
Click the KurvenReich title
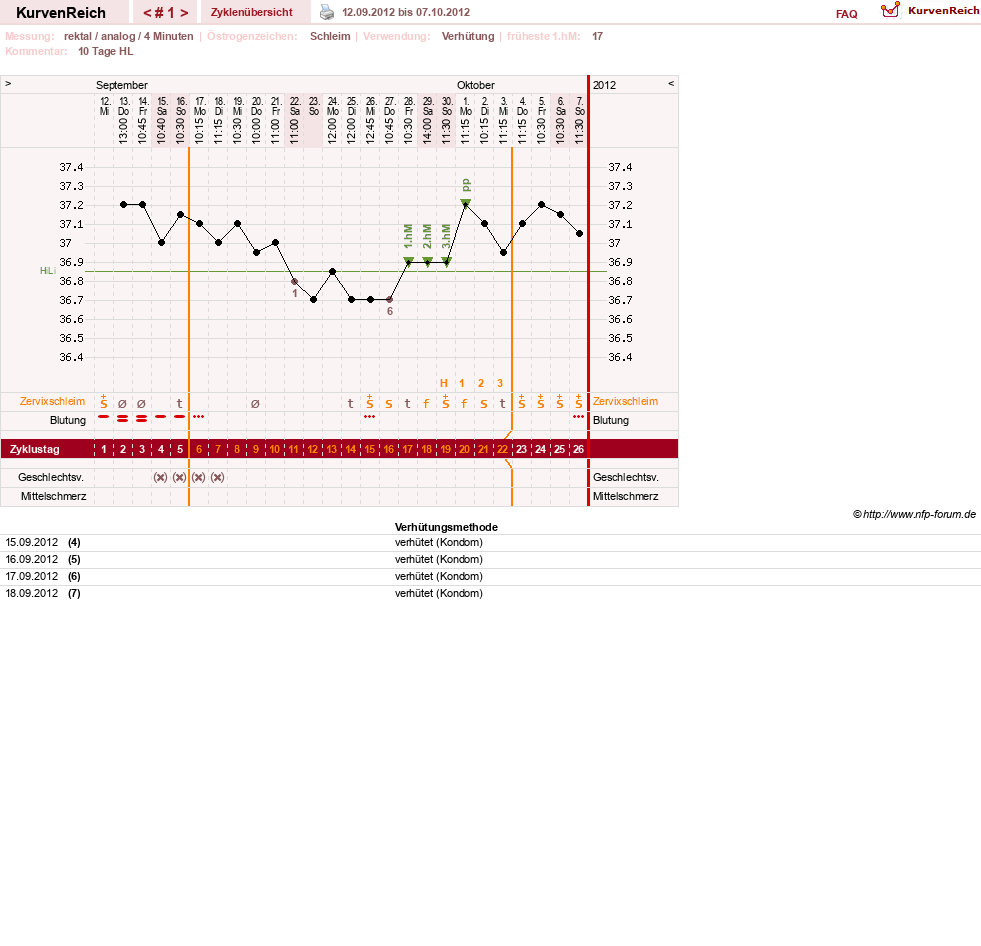point(61,13)
